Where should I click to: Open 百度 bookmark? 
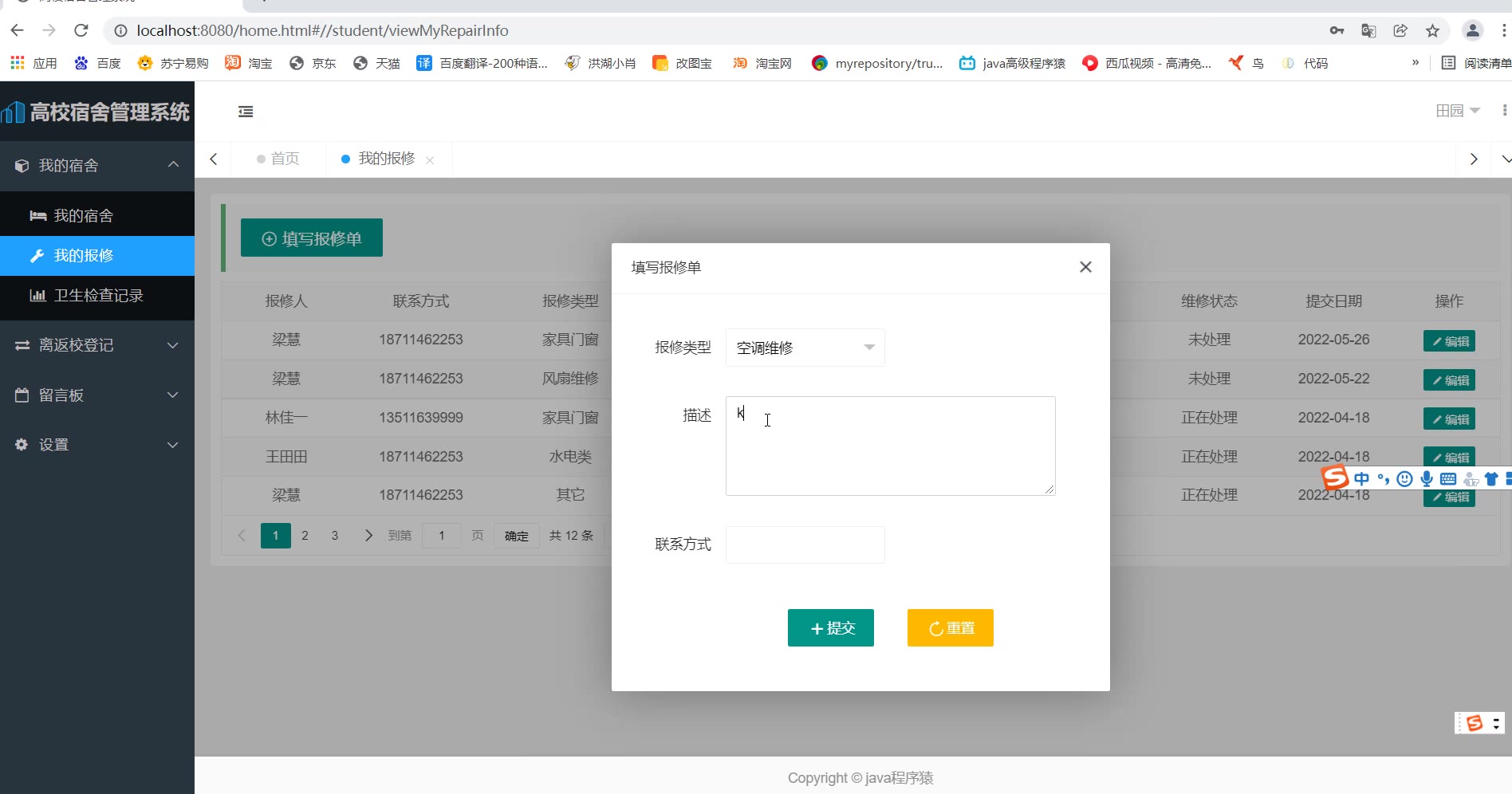(97, 63)
